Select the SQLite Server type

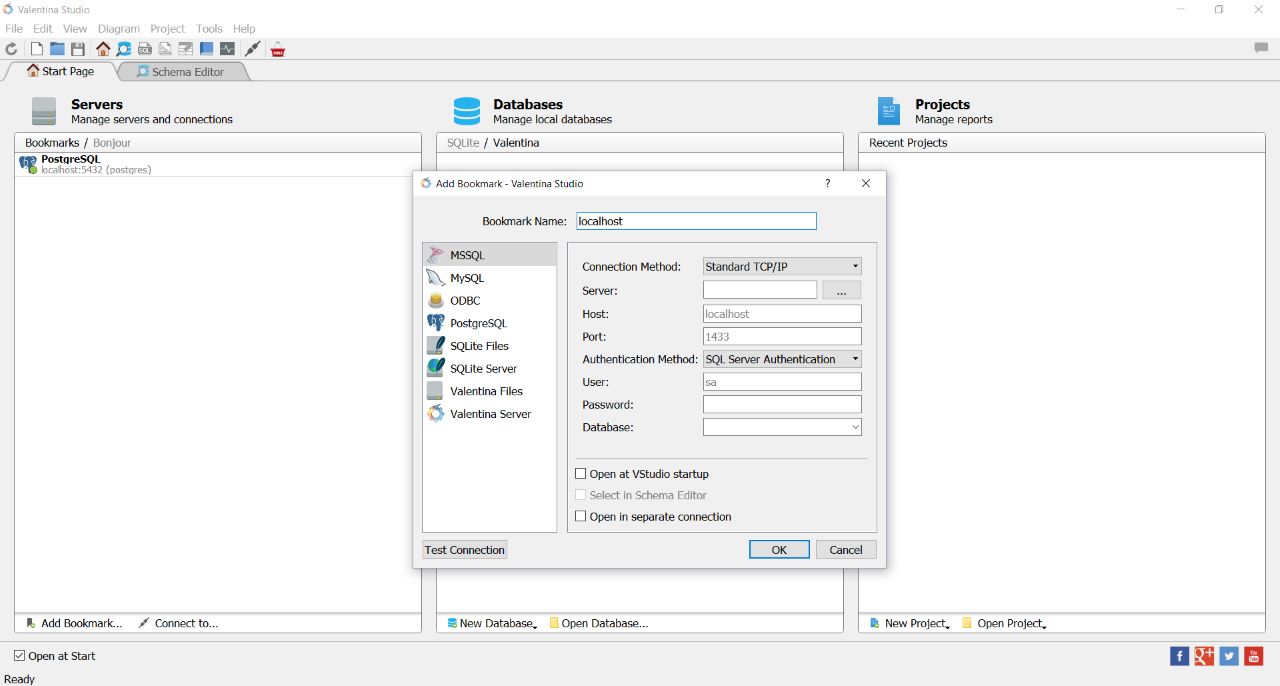coord(490,368)
